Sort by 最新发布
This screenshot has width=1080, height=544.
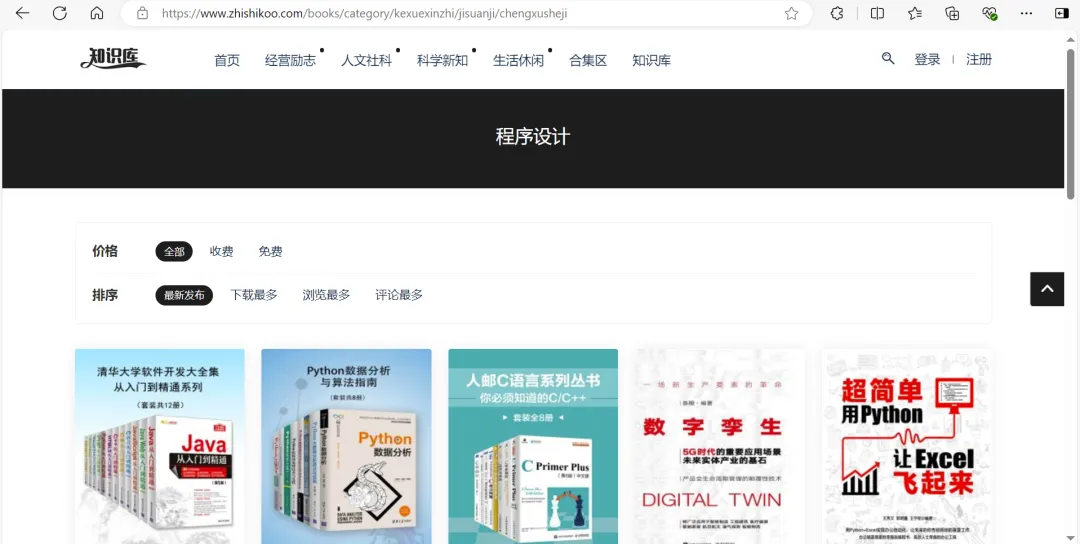pos(184,295)
